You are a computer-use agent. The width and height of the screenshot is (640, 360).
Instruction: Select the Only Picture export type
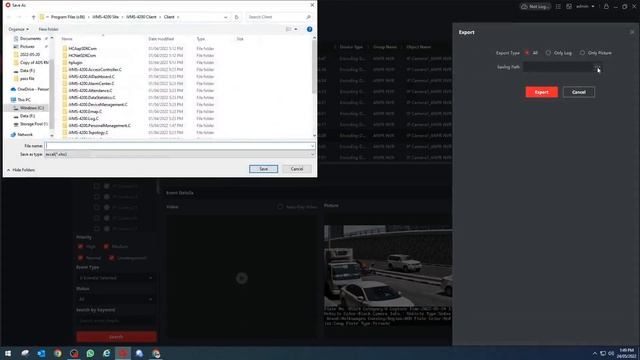582,53
